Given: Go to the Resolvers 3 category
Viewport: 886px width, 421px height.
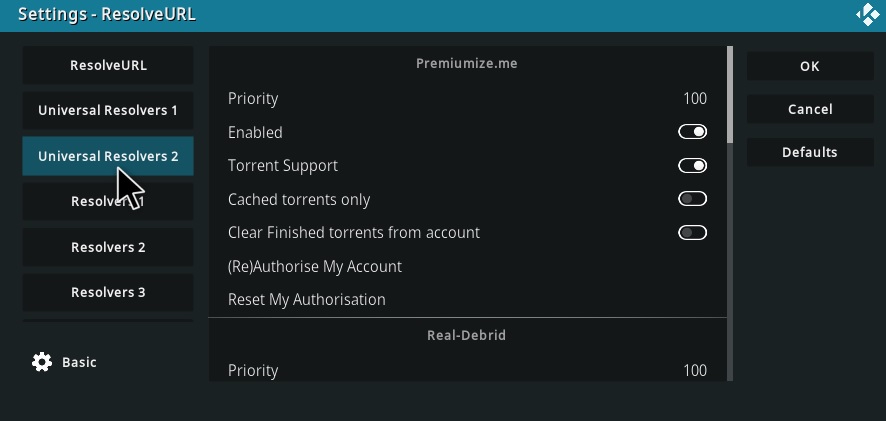Looking at the screenshot, I should pos(108,293).
